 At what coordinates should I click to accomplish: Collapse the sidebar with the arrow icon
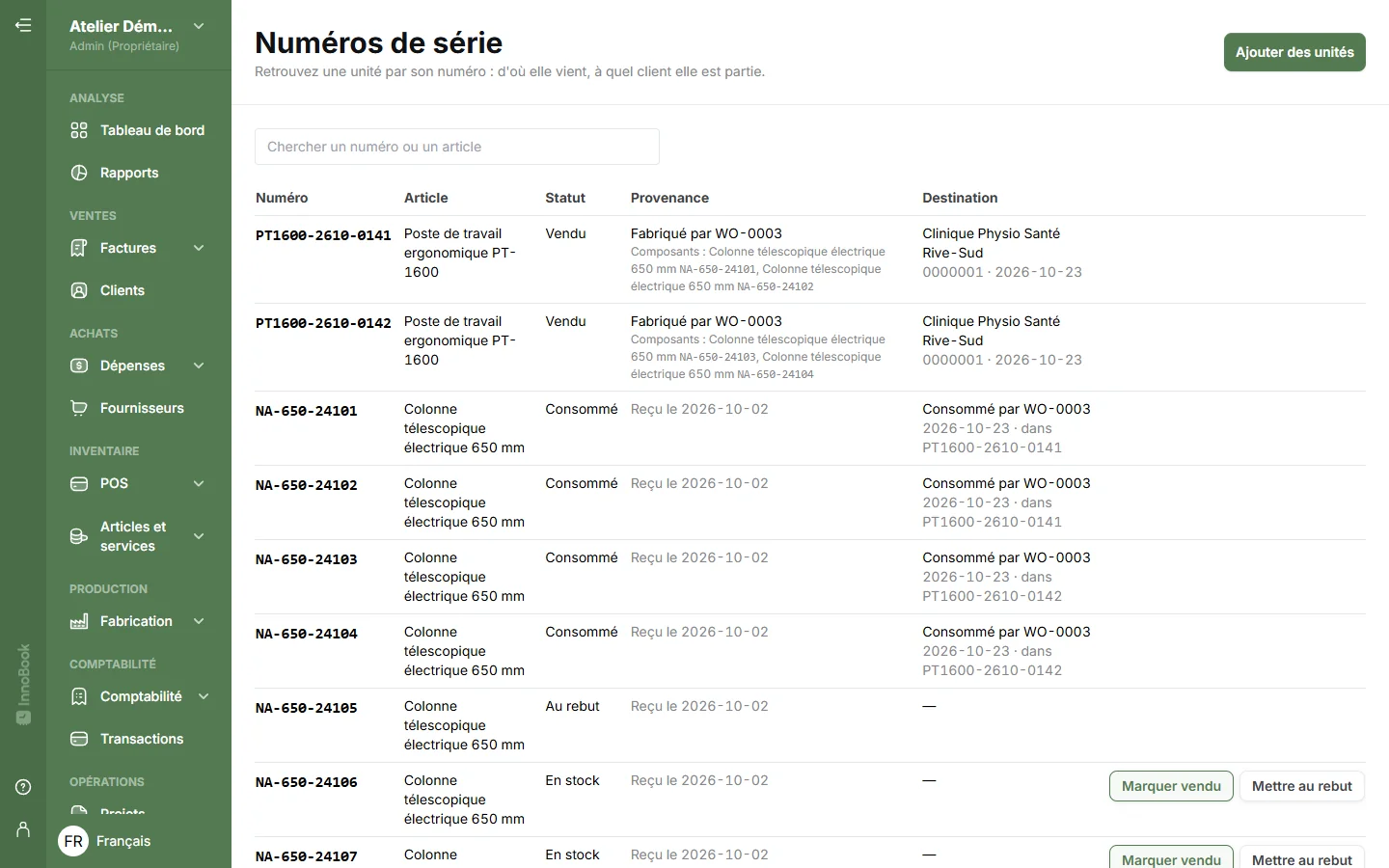coord(23,25)
